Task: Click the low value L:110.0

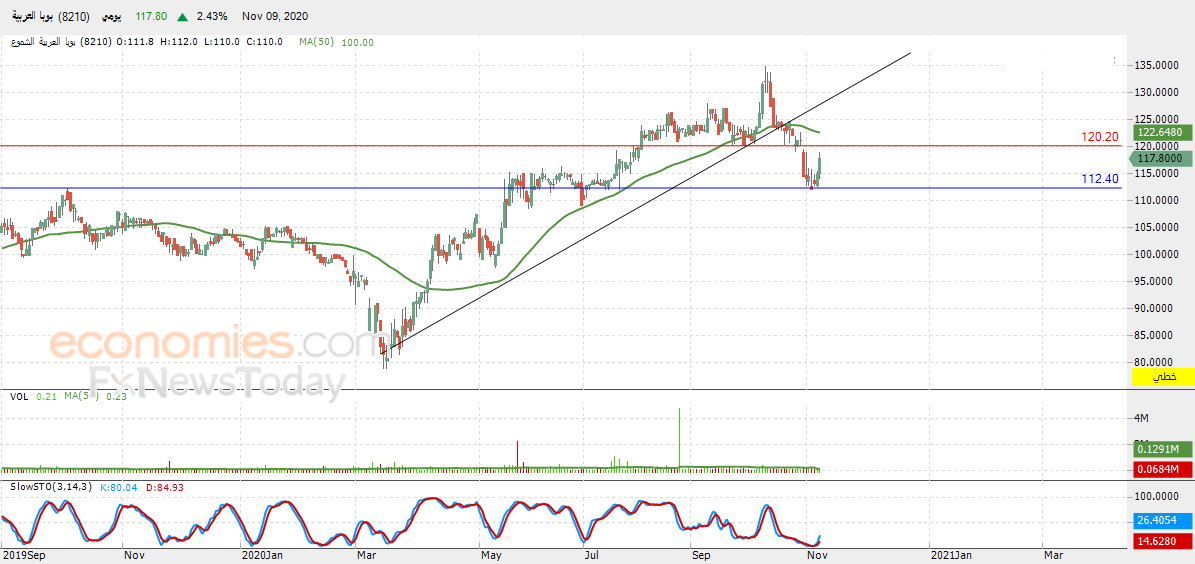Action: coord(222,43)
